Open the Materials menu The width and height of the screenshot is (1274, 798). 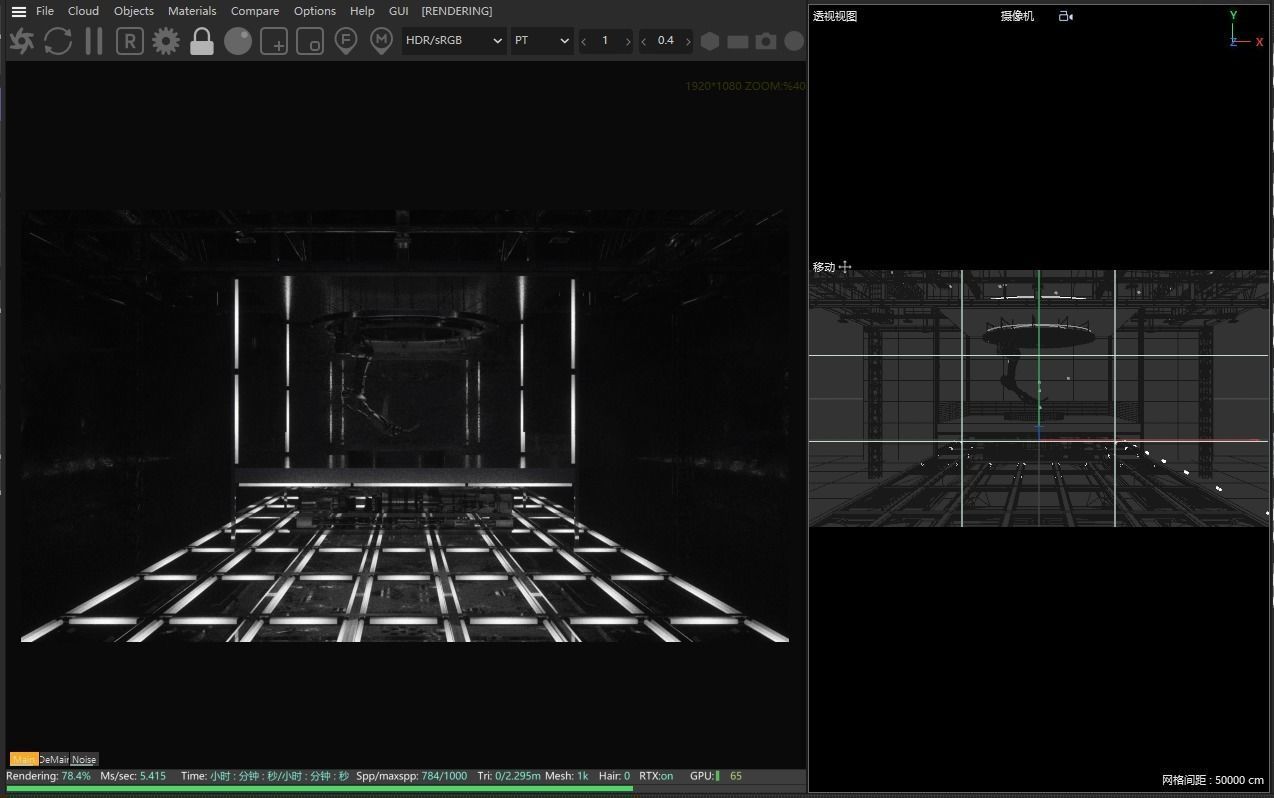pyautogui.click(x=192, y=11)
